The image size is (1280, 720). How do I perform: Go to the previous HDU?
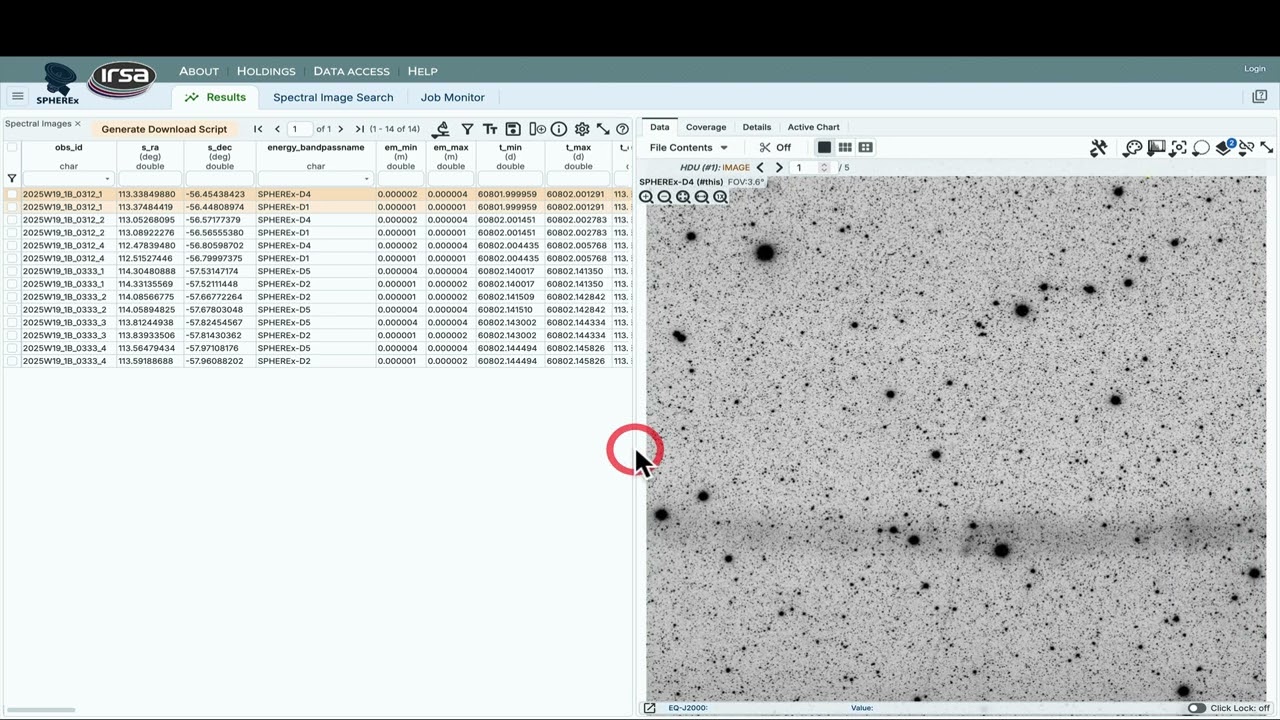(x=760, y=168)
